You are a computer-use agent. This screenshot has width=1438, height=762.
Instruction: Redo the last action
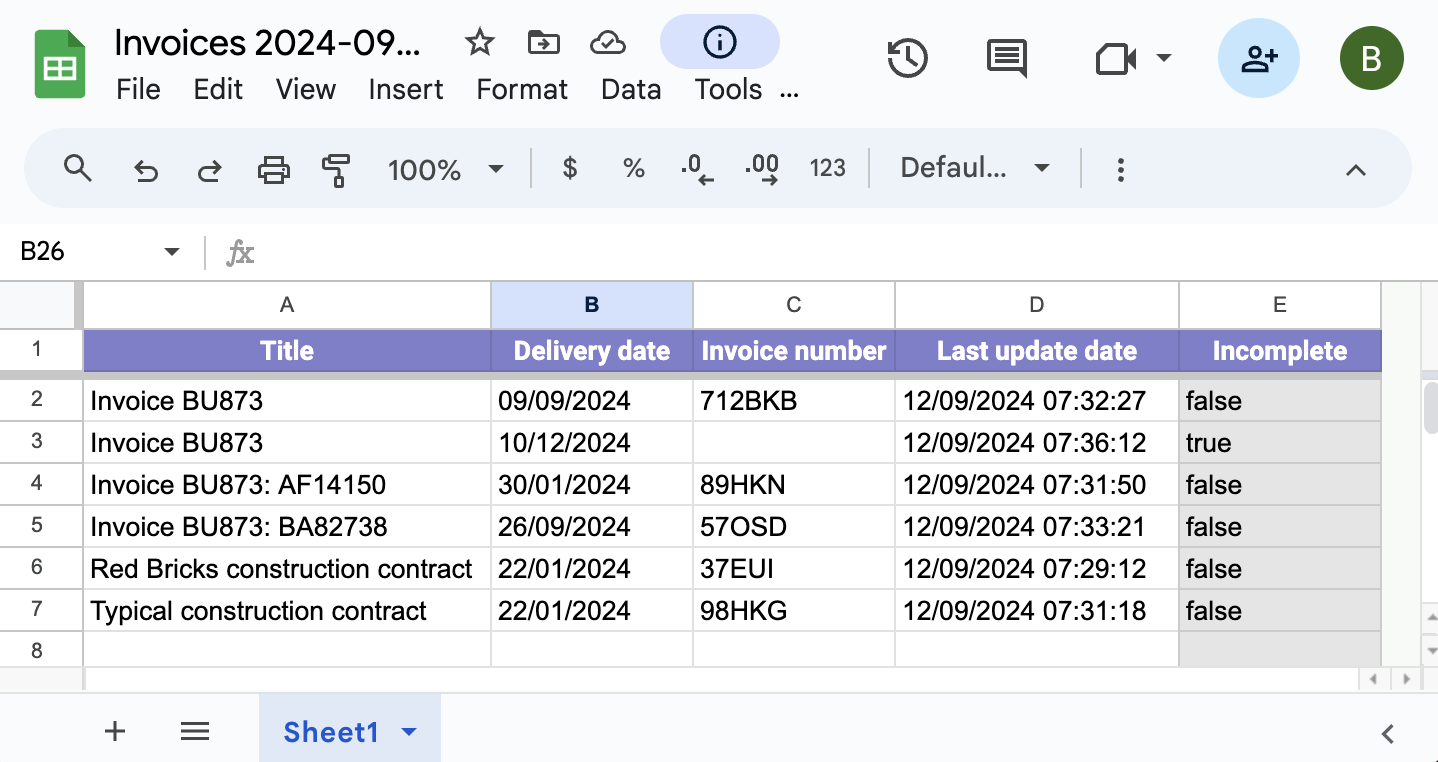click(209, 170)
